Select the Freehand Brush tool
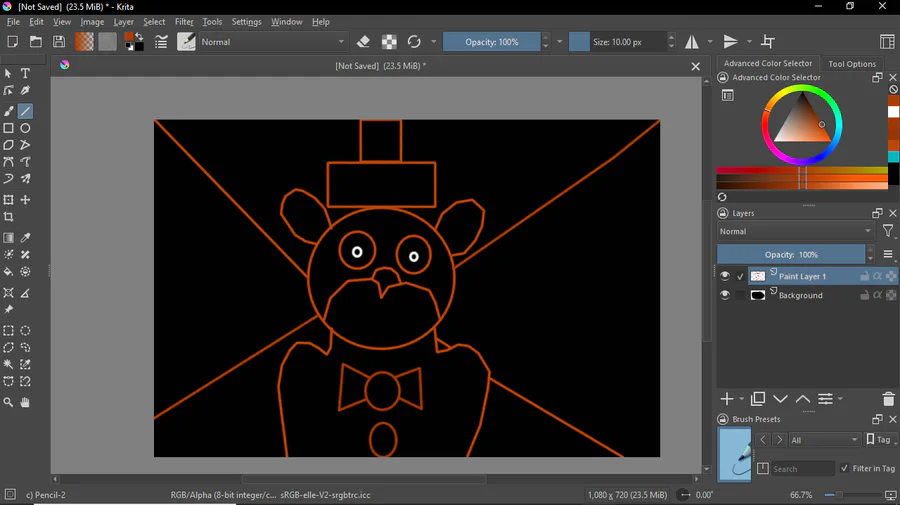900x505 pixels. [x=9, y=111]
